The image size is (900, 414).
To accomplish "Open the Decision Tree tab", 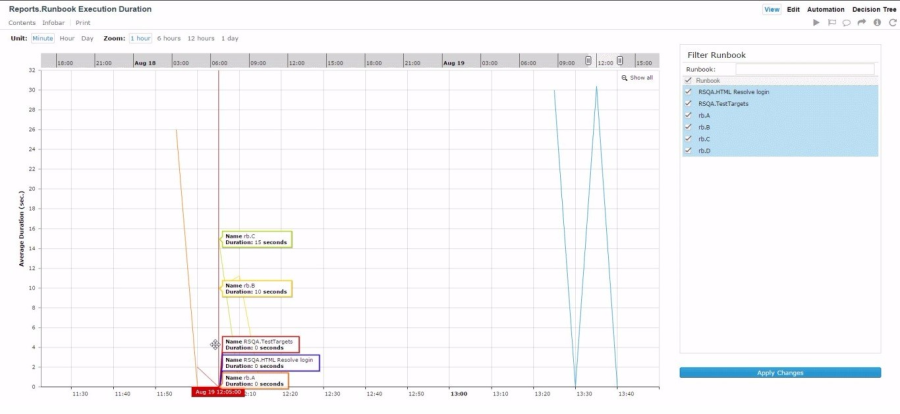I will 874,9.
